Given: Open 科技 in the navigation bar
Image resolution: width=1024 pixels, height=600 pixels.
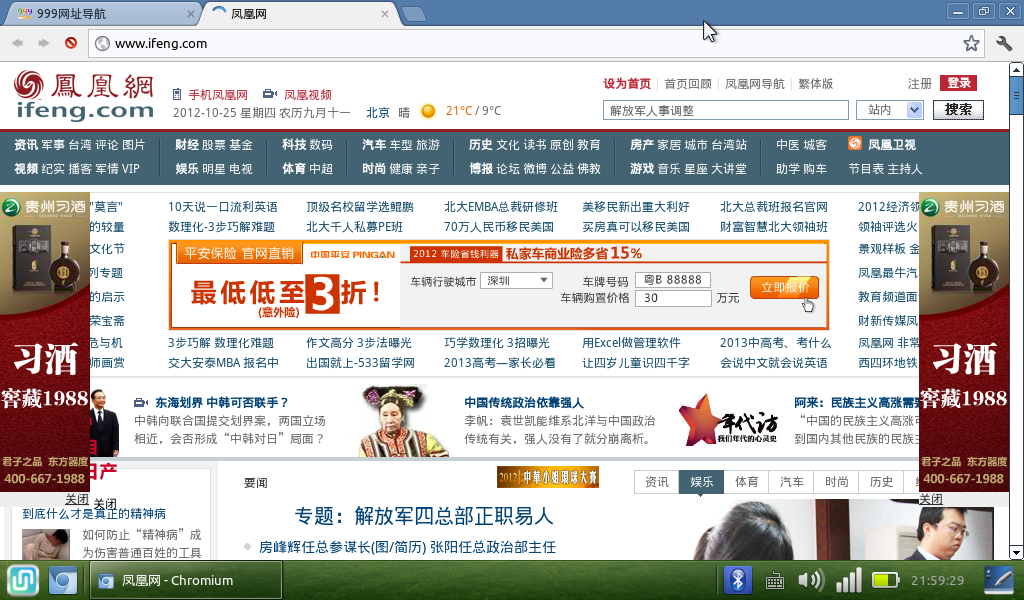Looking at the screenshot, I should 294,144.
